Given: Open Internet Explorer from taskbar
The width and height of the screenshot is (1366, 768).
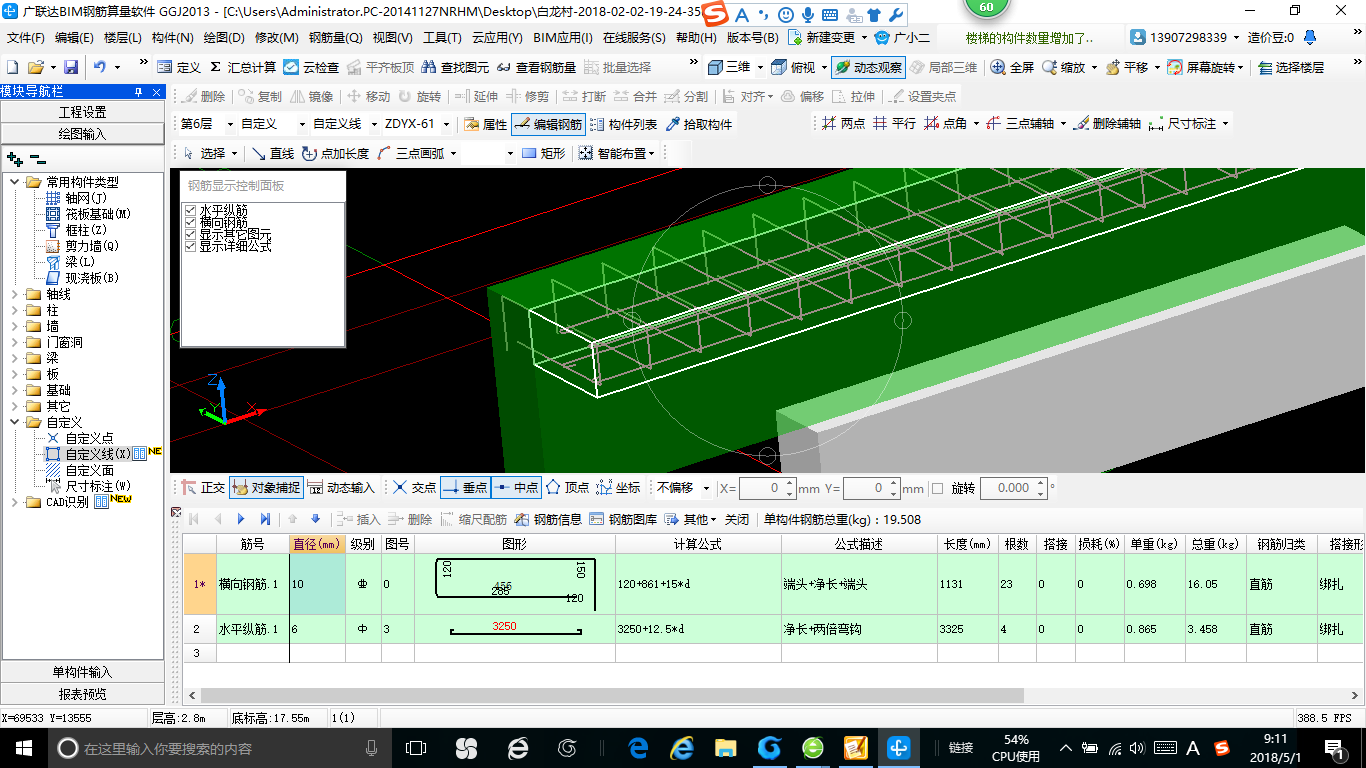Looking at the screenshot, I should point(683,747).
